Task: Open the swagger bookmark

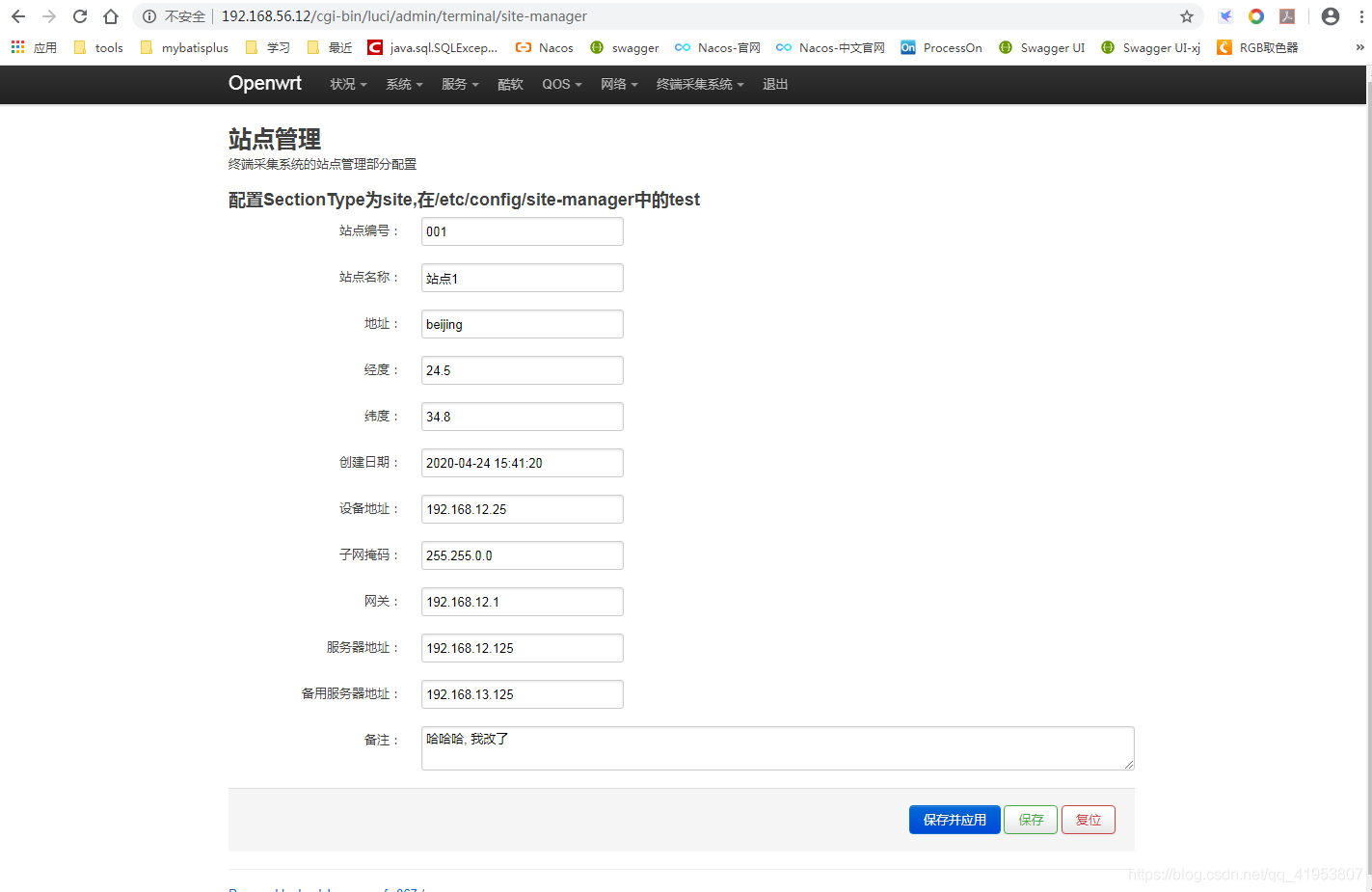Action: coord(625,47)
